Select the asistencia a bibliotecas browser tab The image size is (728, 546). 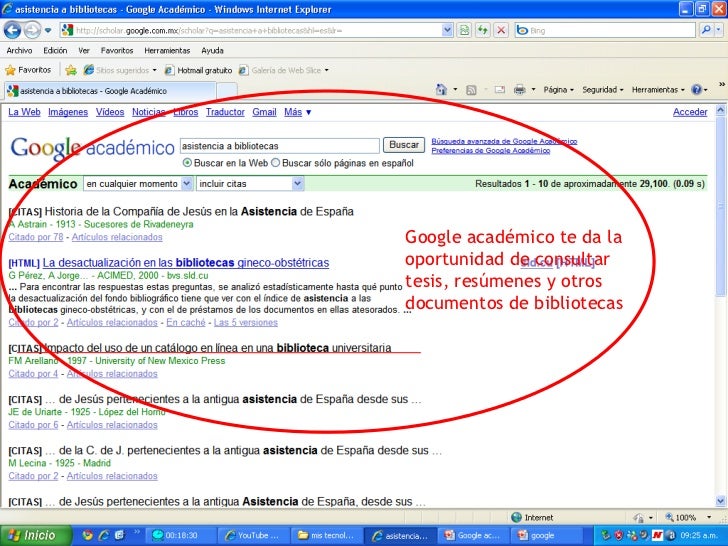(110, 91)
